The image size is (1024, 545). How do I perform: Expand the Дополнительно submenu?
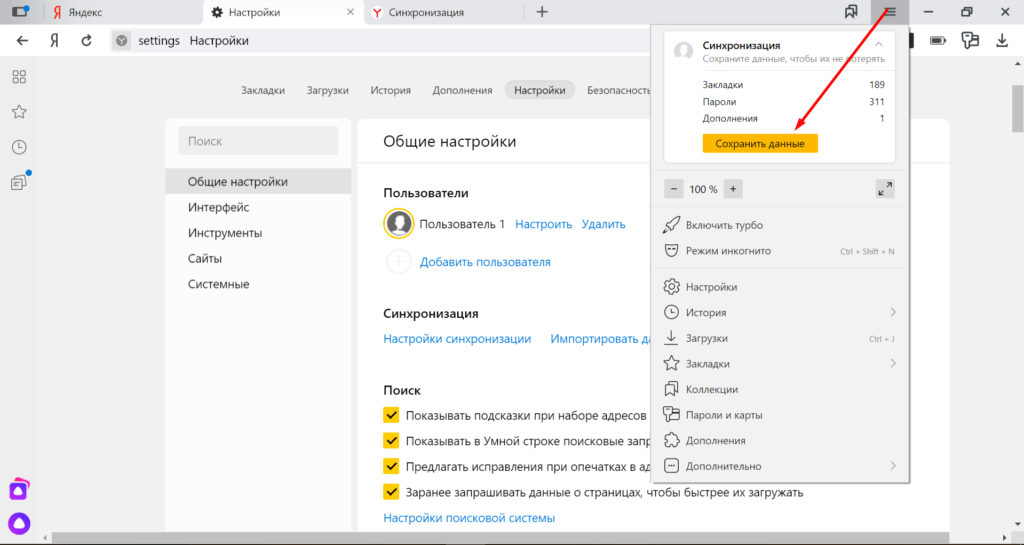pyautogui.click(x=892, y=466)
